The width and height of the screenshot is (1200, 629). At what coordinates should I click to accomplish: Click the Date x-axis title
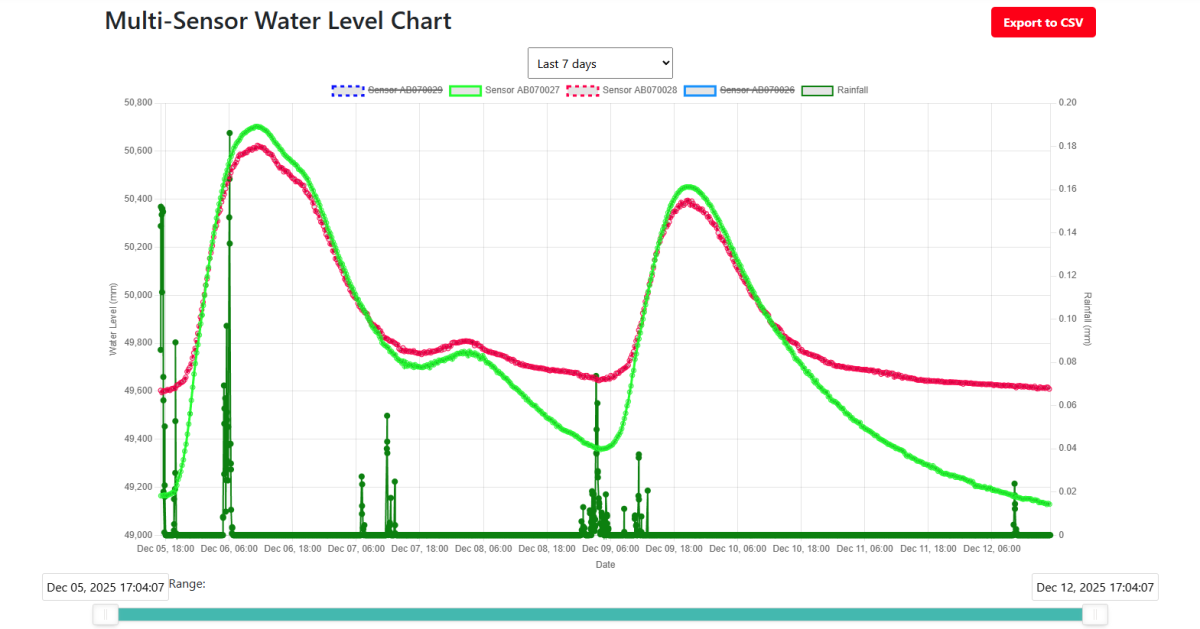click(x=605, y=565)
